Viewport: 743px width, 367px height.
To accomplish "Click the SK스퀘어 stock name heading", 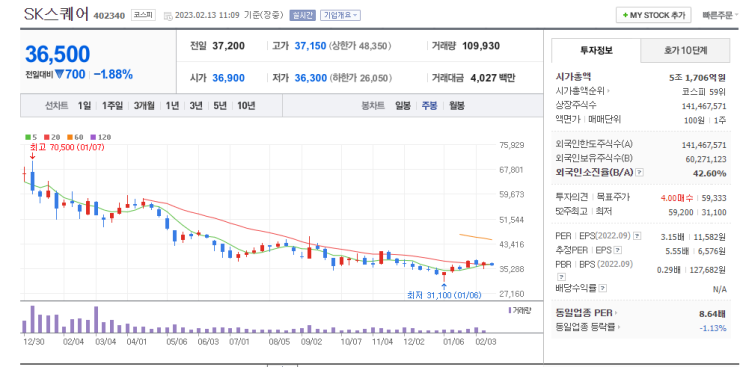I will (x=56, y=14).
